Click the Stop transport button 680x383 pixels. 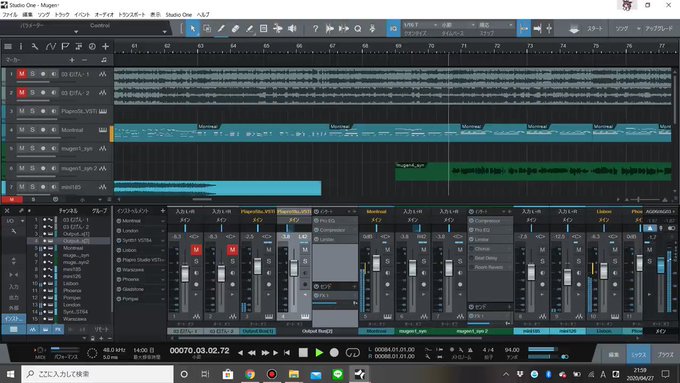pyautogui.click(x=303, y=353)
